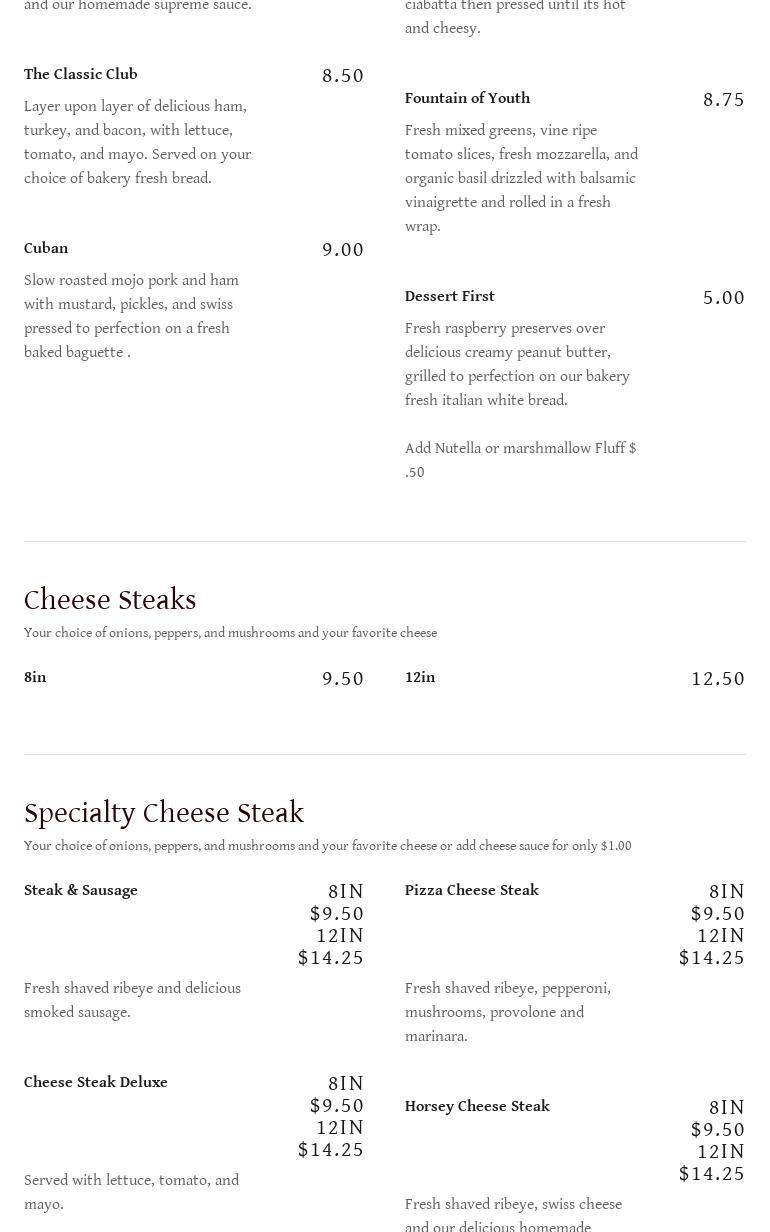Click the Cheese Steaks section heading

click(110, 600)
